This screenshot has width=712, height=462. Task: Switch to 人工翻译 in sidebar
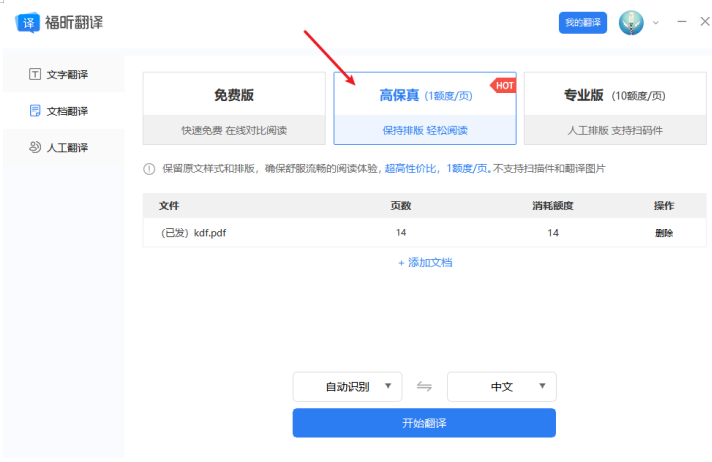click(x=64, y=147)
